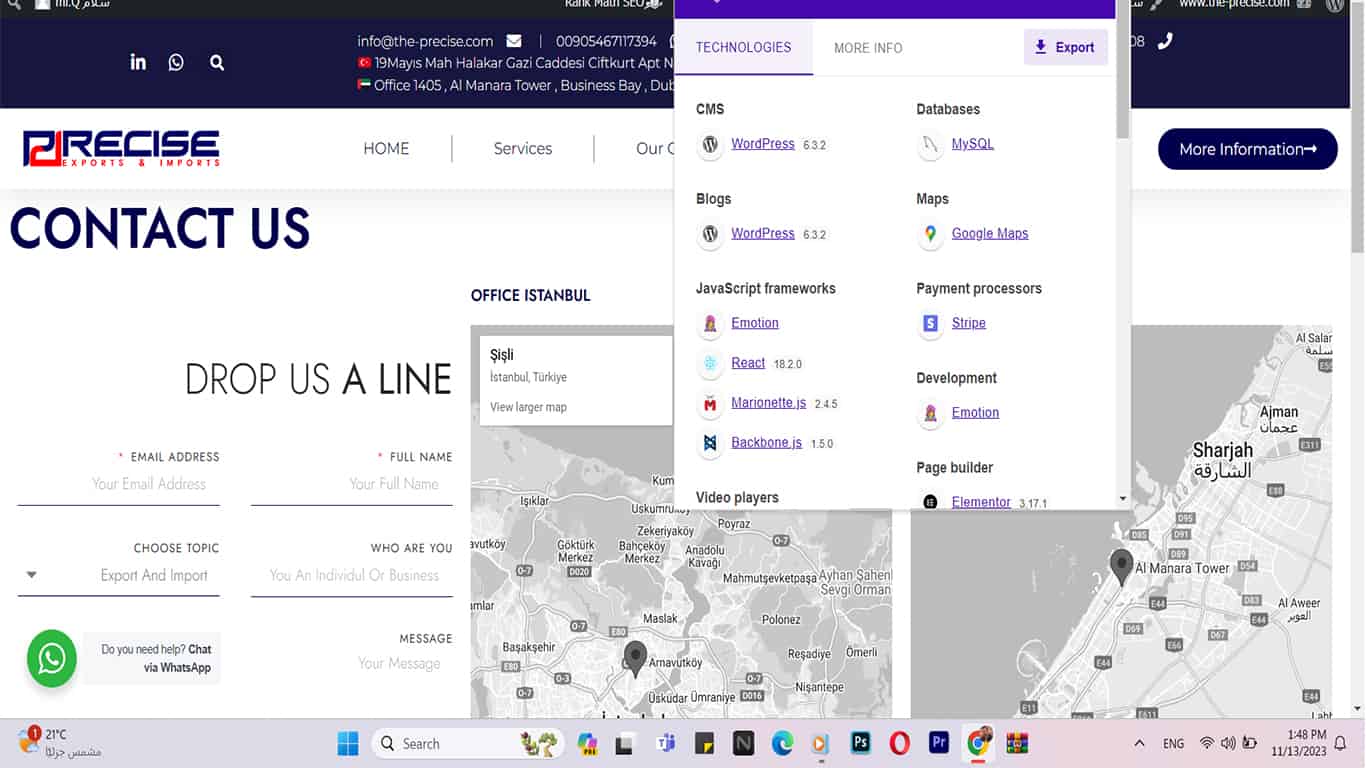Open the clock showing 1:48 PM
This screenshot has height=768, width=1366.
[x=1297, y=743]
